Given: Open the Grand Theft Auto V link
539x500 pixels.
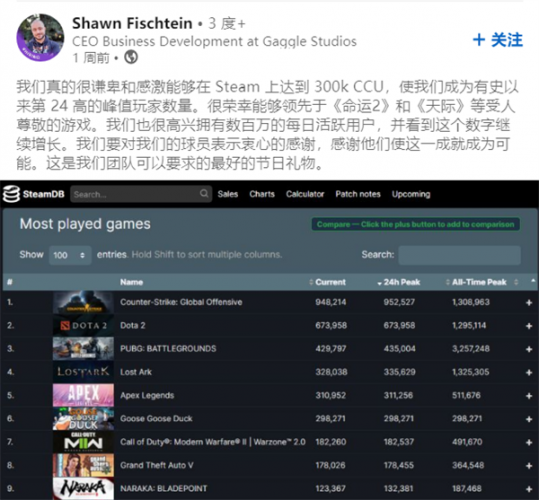Looking at the screenshot, I should tap(156, 465).
